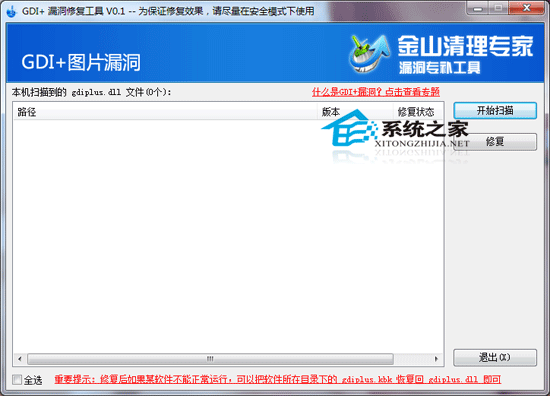Click the 修复状态 column header
This screenshot has width=550, height=396.
(x=418, y=112)
